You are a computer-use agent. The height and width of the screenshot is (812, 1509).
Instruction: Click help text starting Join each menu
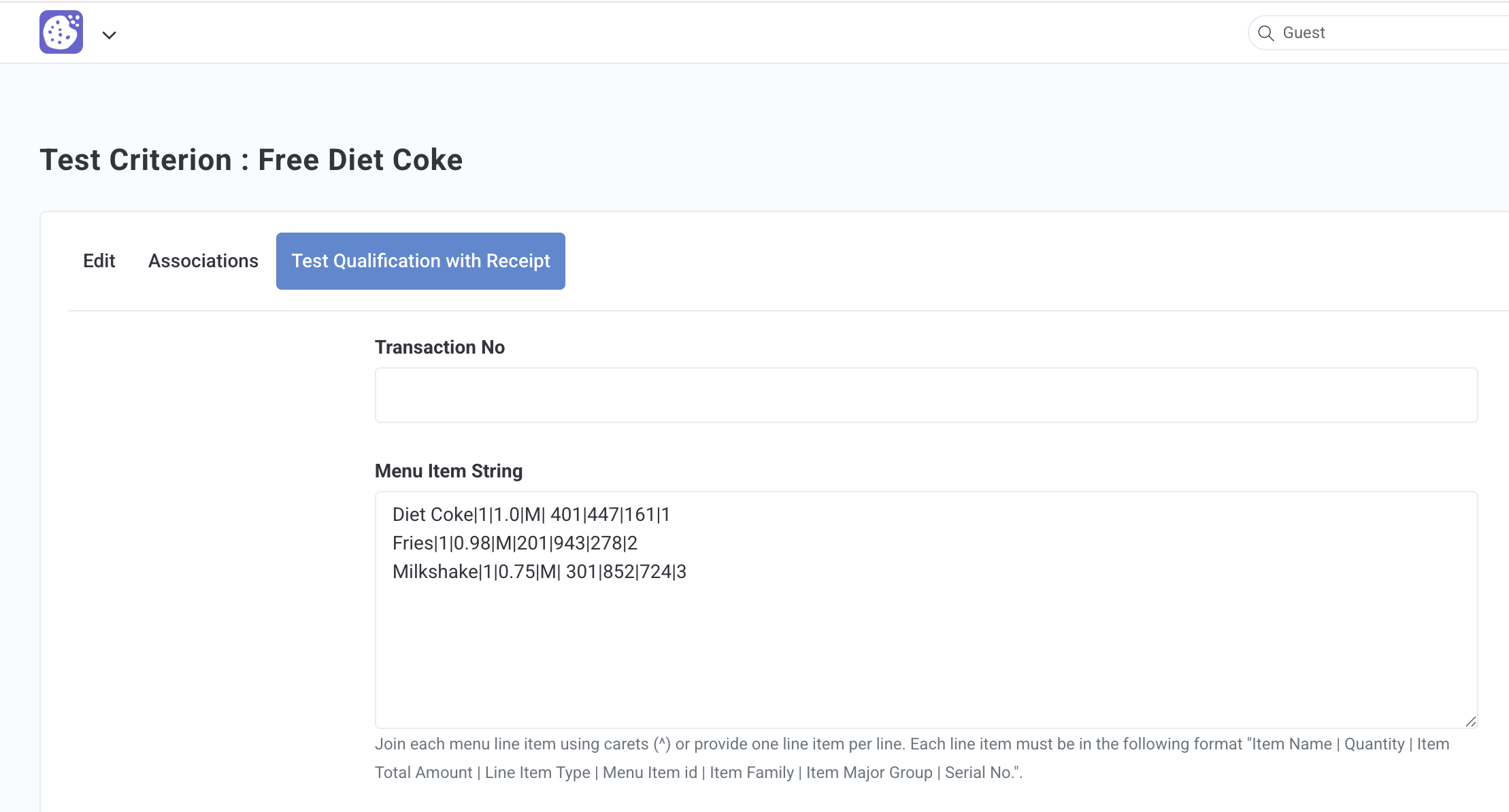point(912,744)
